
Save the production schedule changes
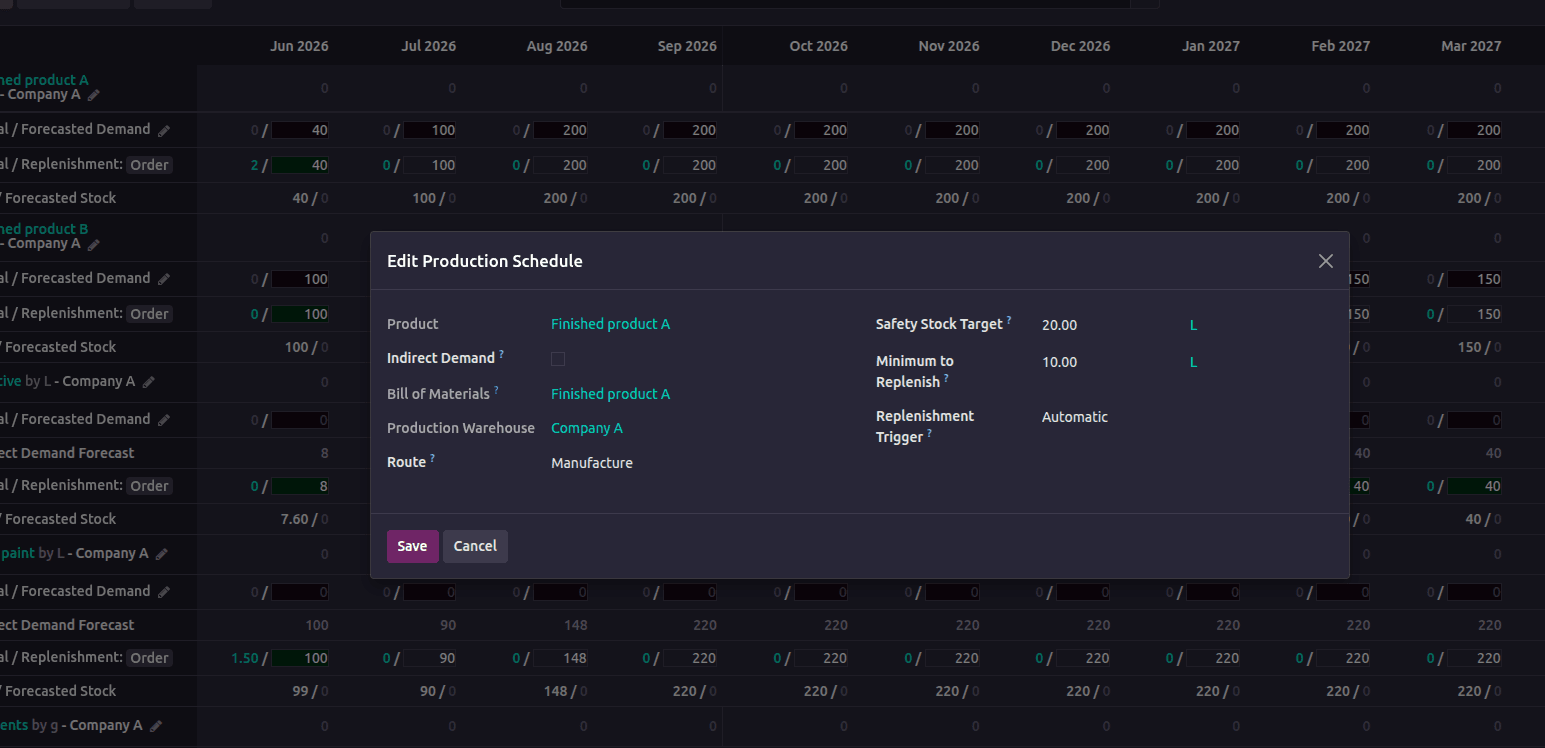click(x=412, y=546)
